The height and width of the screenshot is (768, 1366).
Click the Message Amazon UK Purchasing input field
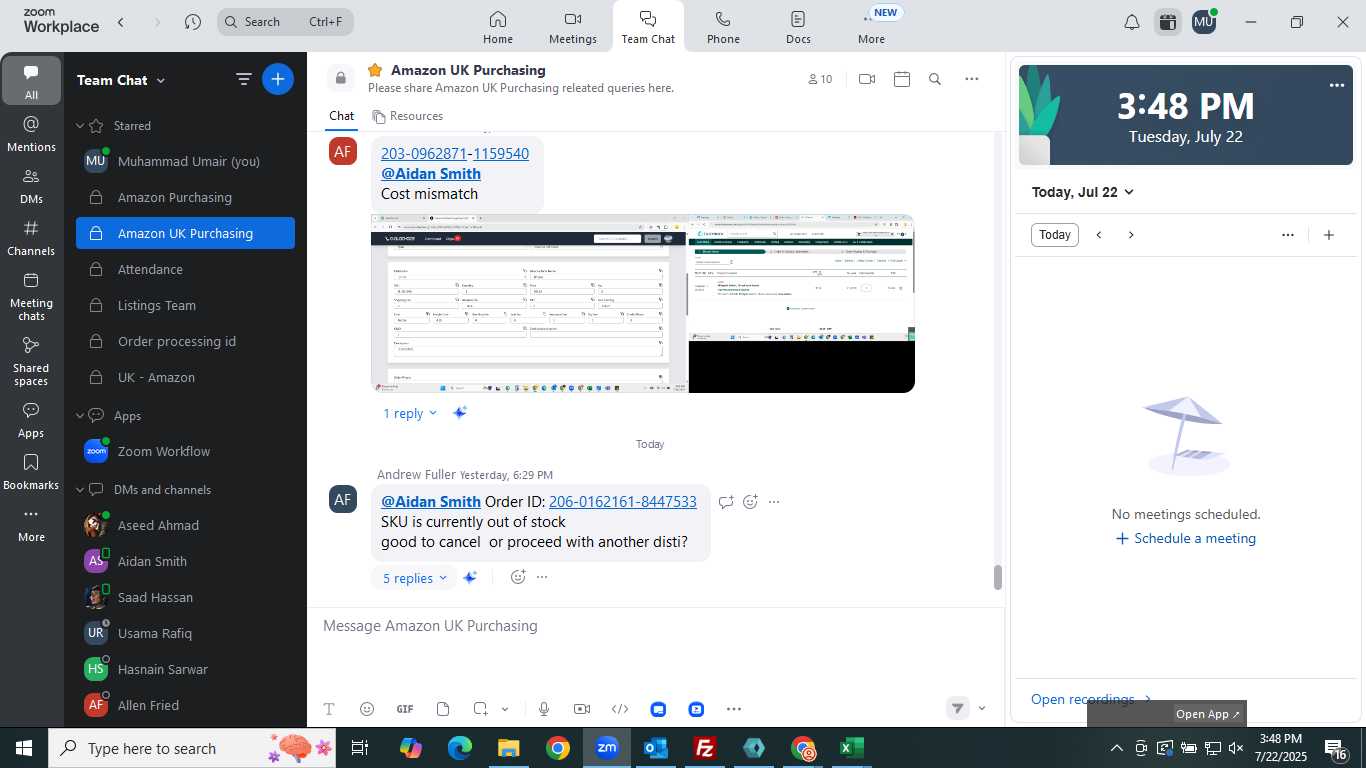click(655, 626)
